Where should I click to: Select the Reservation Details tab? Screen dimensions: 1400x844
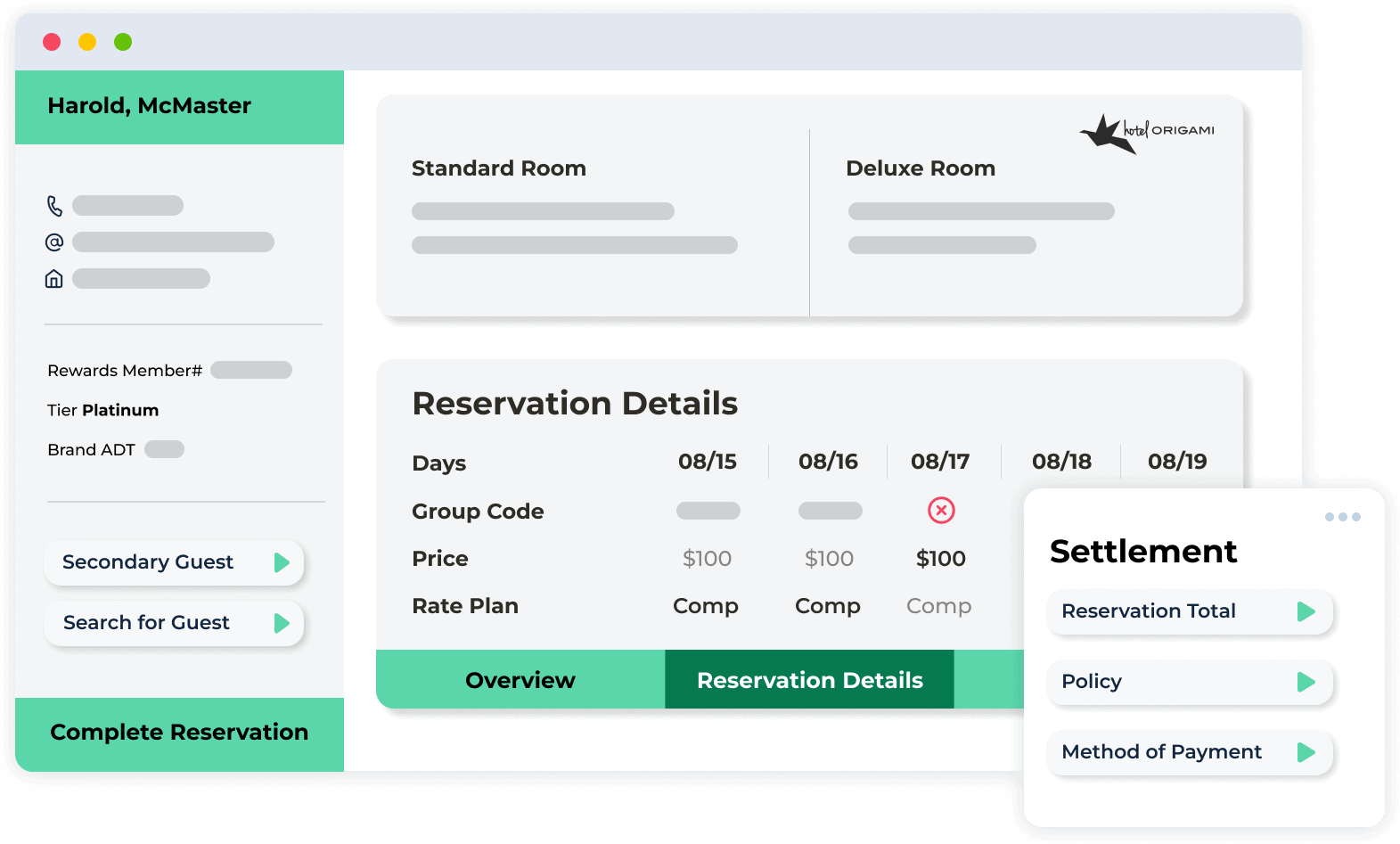coord(809,680)
